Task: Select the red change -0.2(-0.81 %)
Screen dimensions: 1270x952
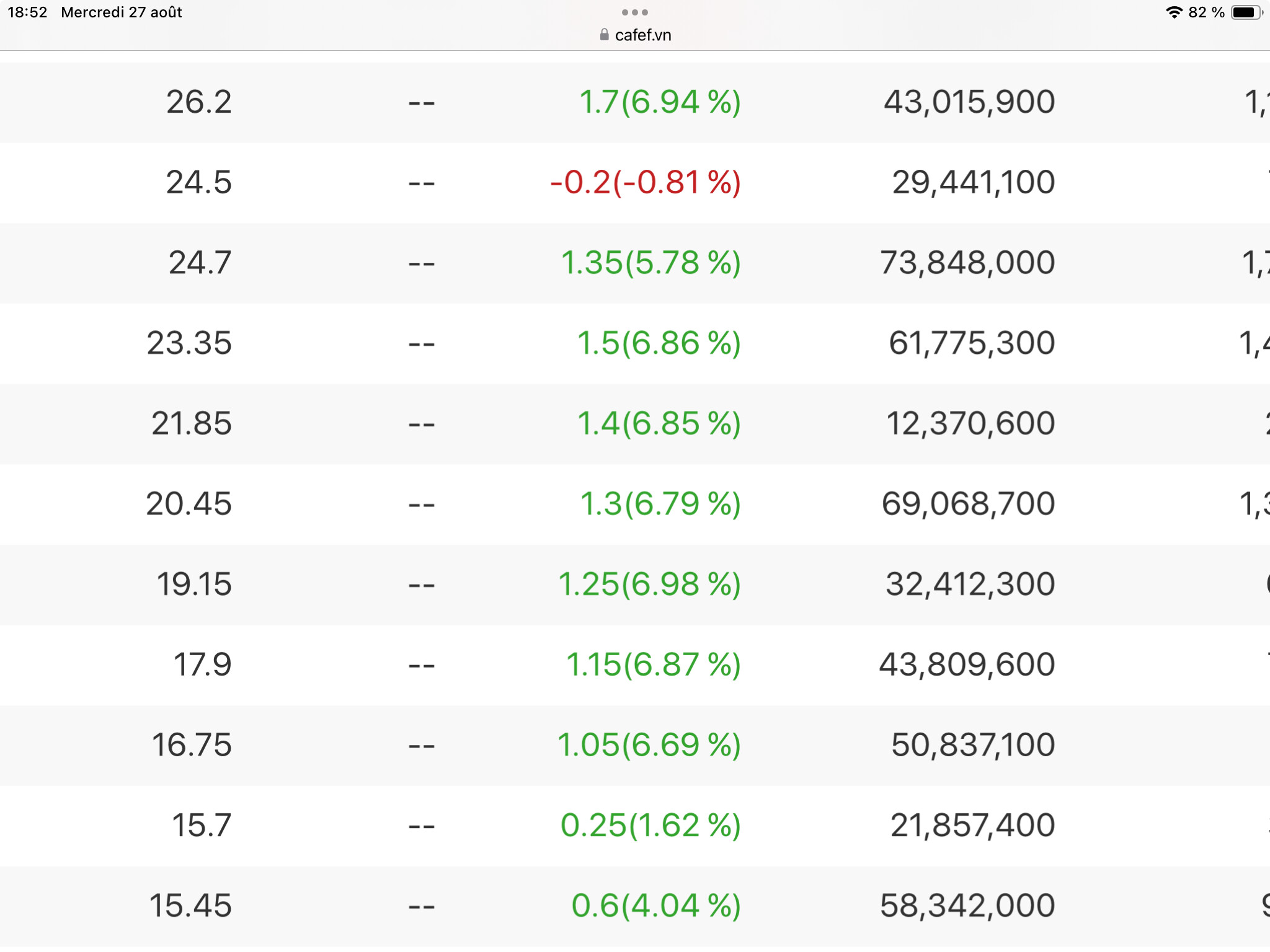Action: click(645, 183)
